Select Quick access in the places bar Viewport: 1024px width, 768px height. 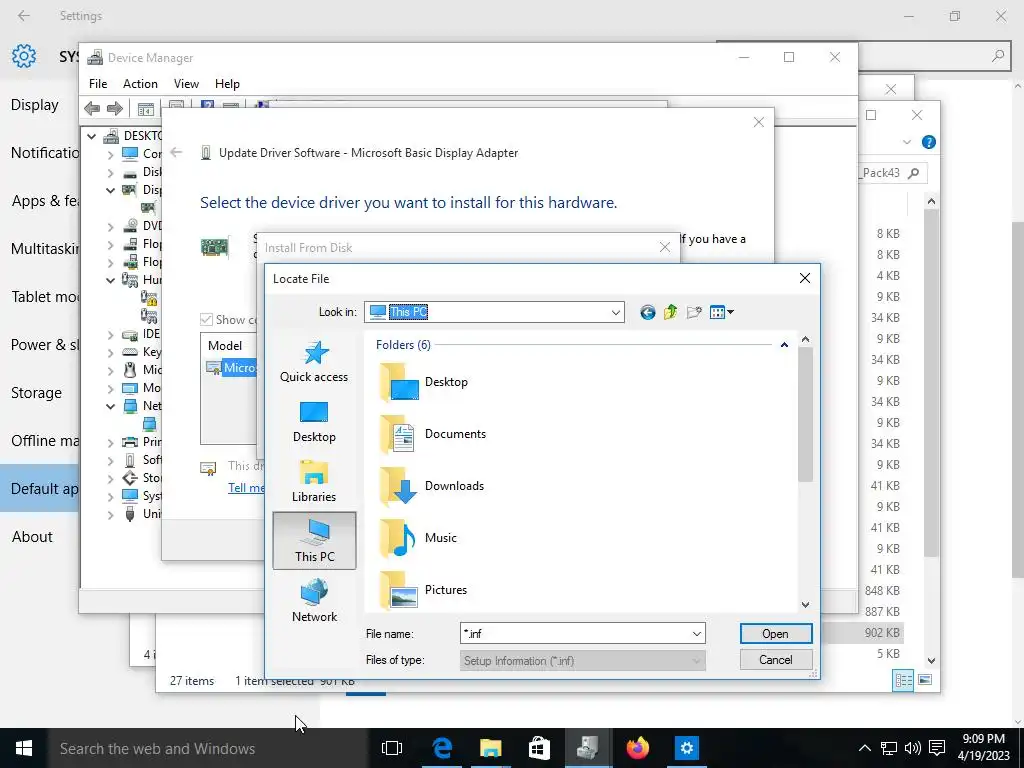pos(314,361)
